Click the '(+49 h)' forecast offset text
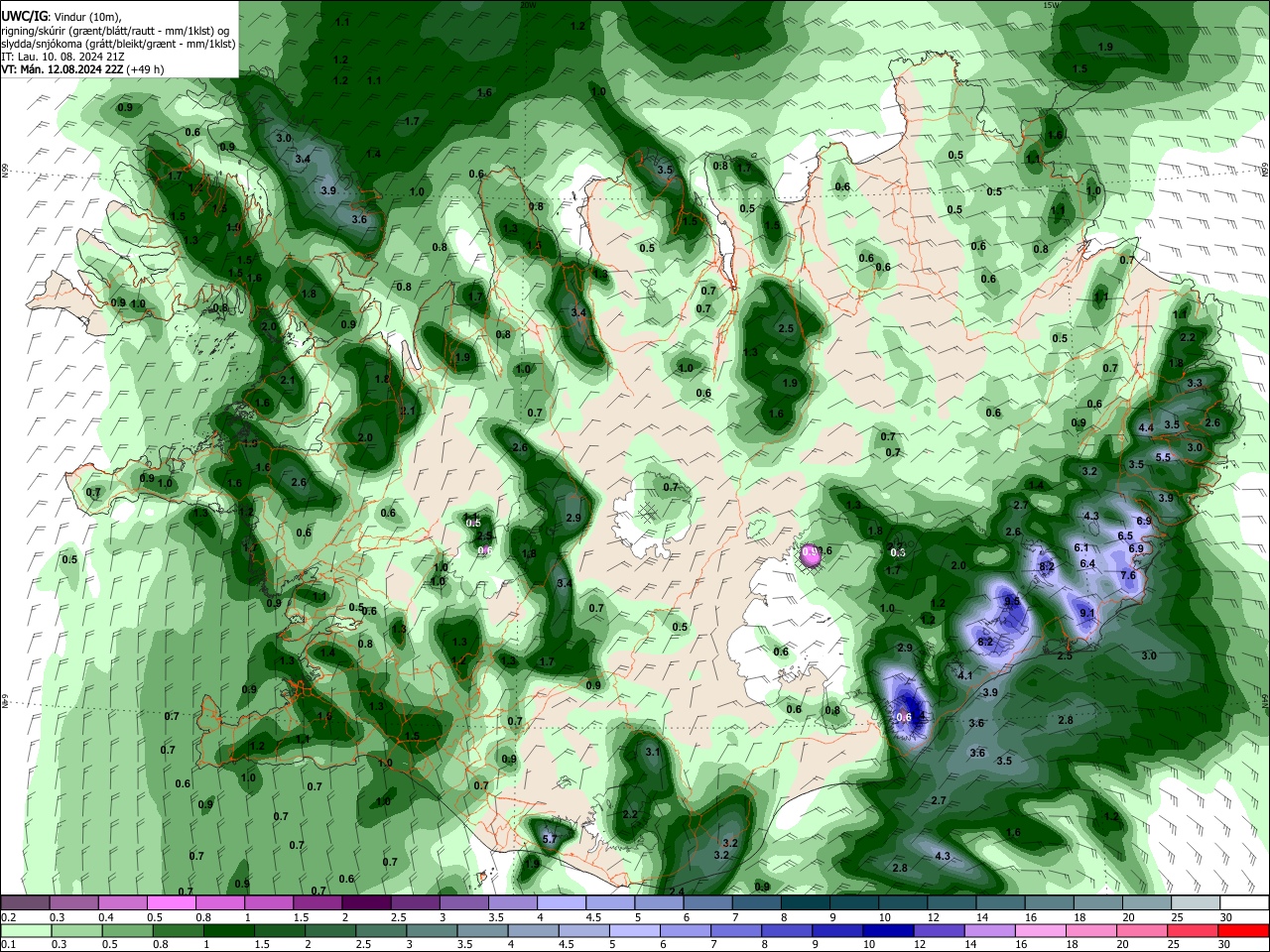 pos(145,69)
